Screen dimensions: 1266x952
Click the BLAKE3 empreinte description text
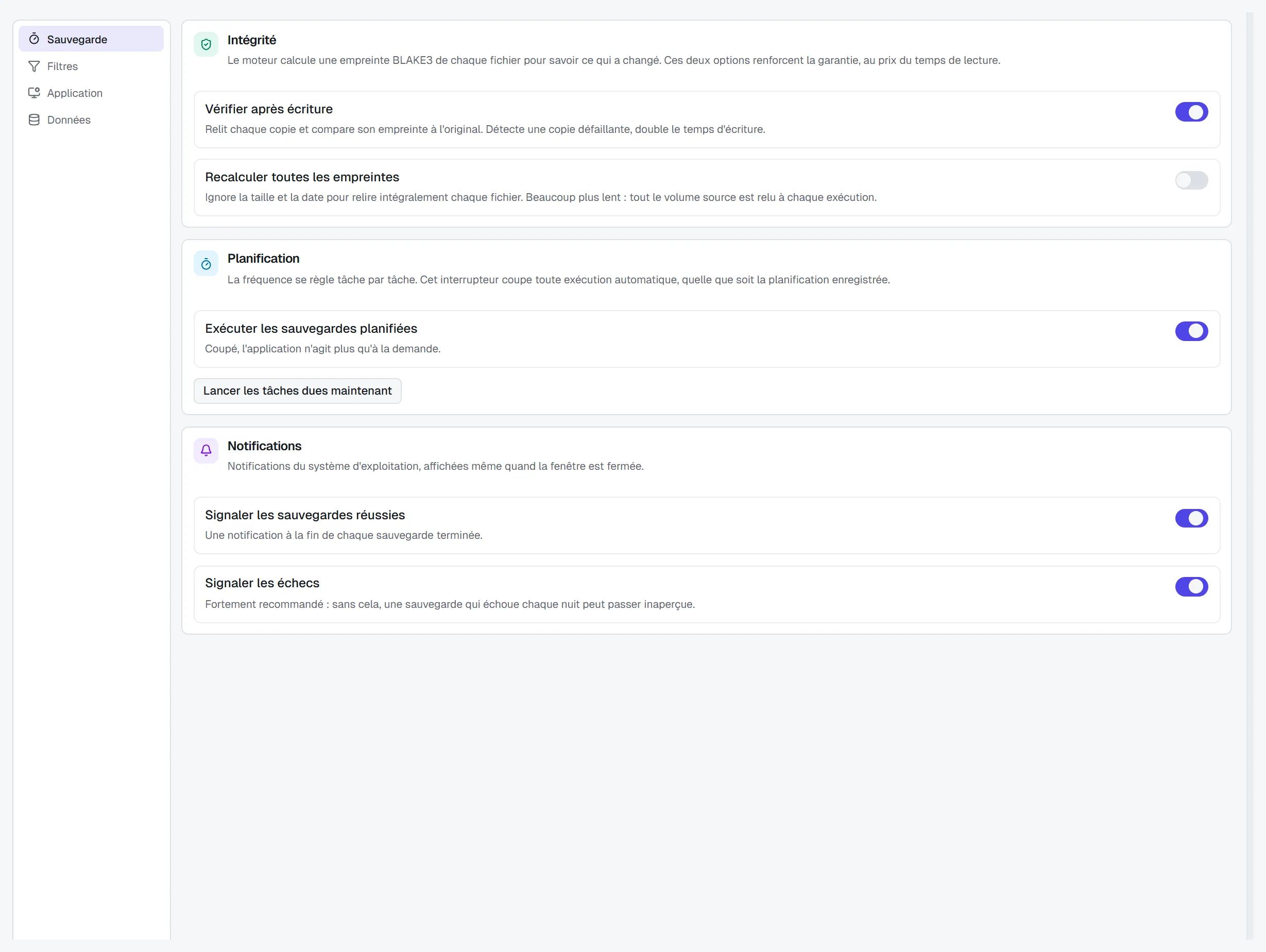point(613,60)
